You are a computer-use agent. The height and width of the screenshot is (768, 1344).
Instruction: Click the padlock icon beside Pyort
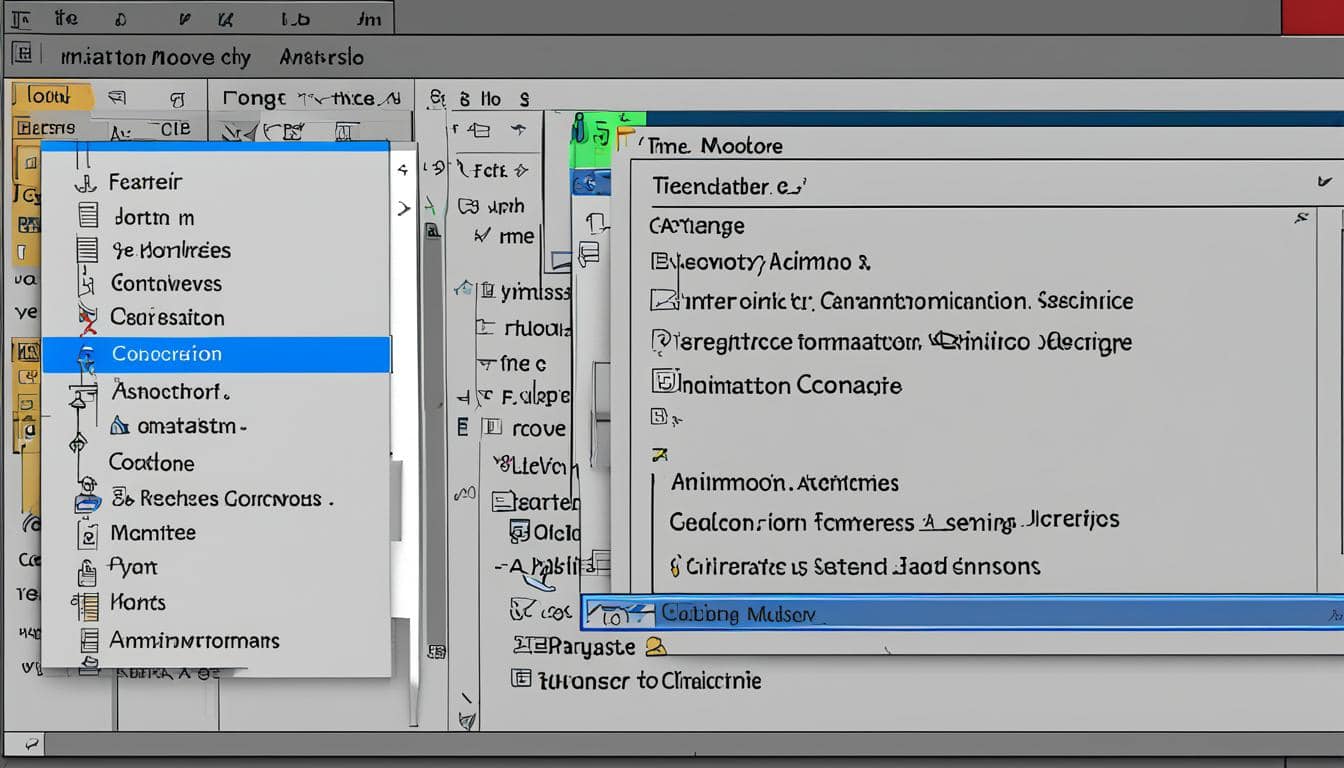(x=84, y=567)
